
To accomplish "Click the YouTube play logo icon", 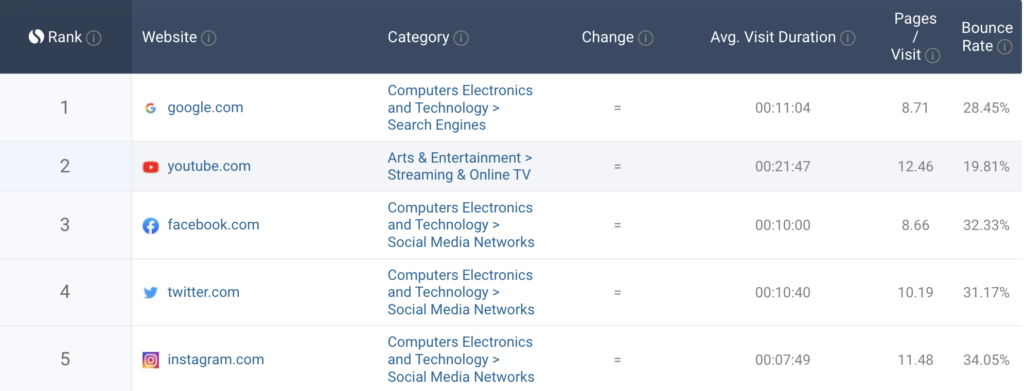I will point(150,167).
